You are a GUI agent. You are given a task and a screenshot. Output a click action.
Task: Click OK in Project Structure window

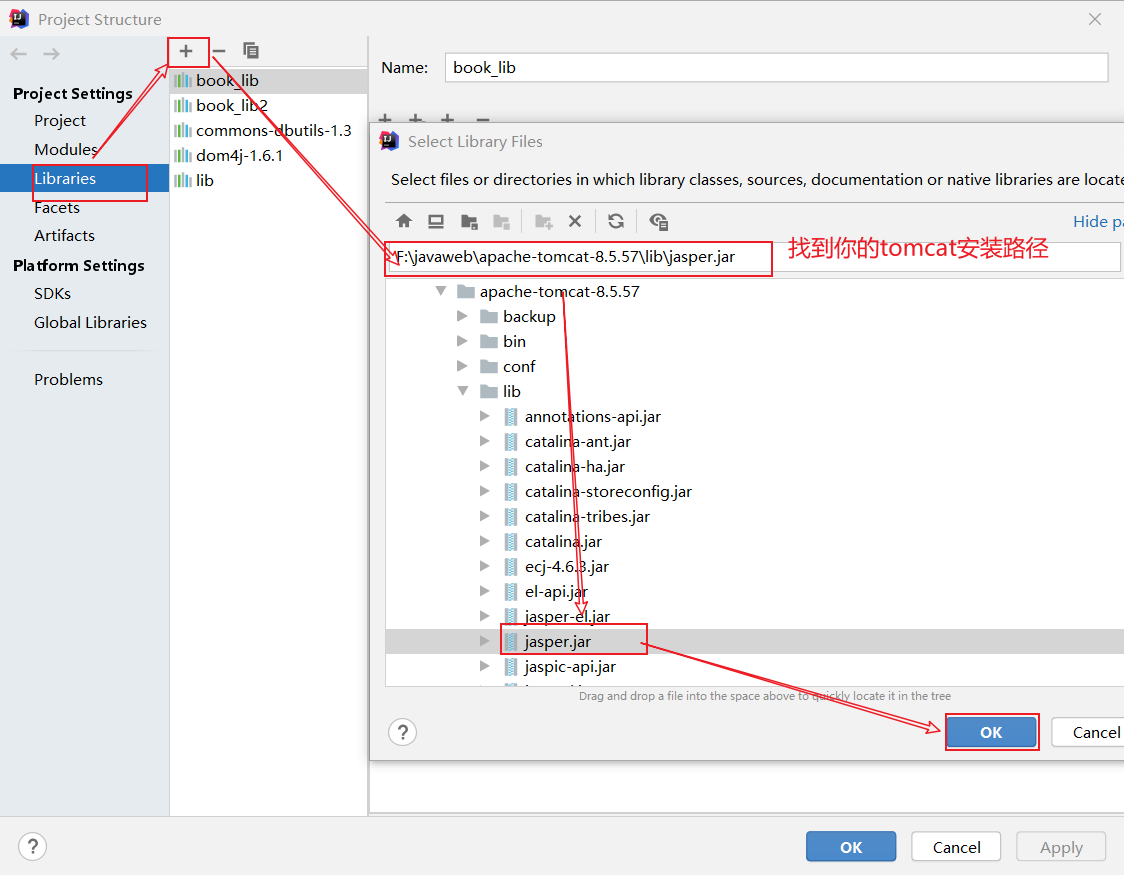[851, 847]
